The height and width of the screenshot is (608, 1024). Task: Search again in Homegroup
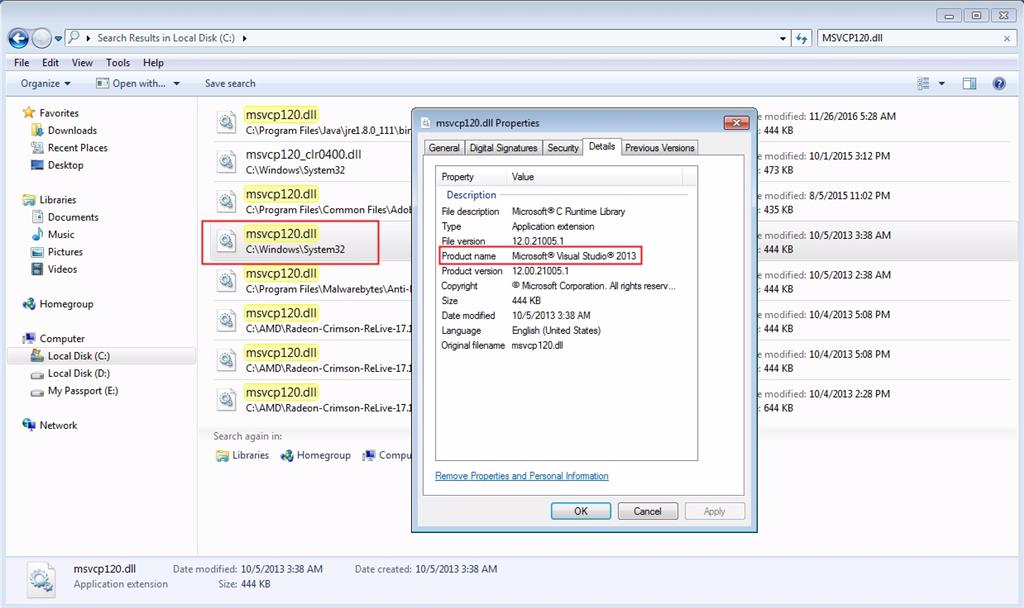[315, 455]
